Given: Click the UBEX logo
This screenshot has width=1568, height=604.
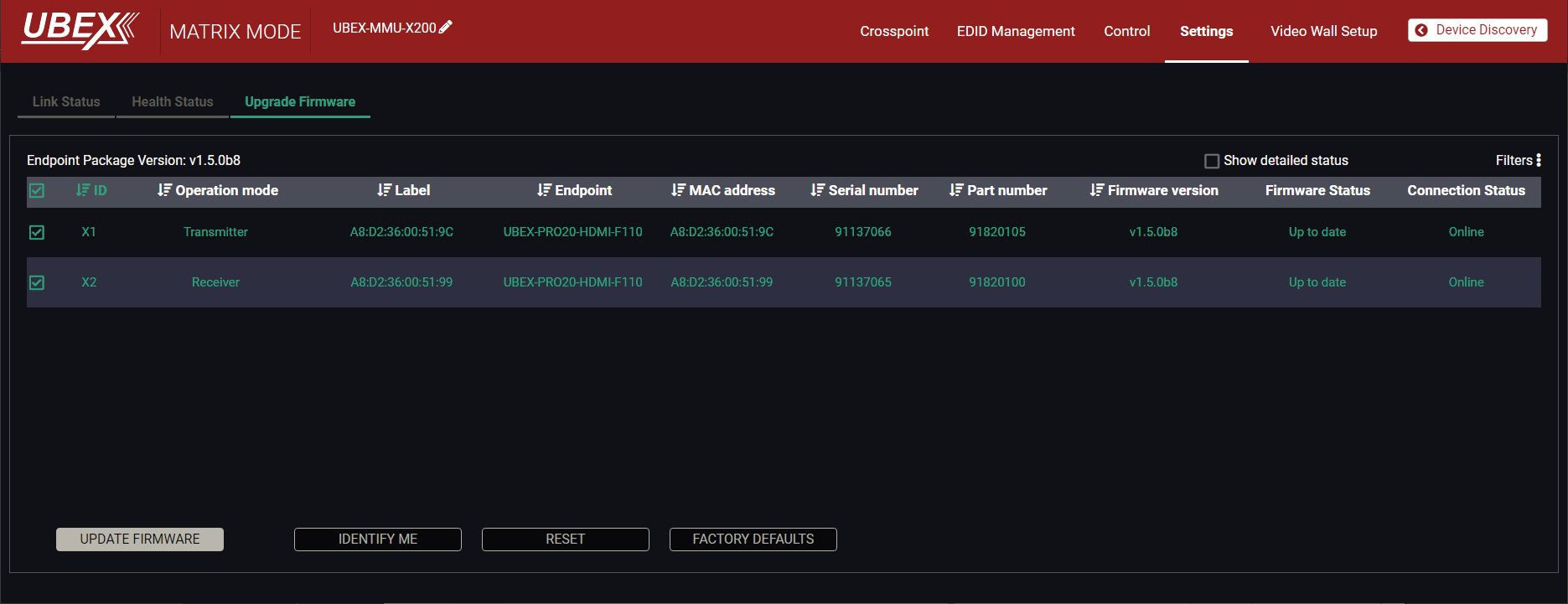Looking at the screenshot, I should [x=80, y=30].
